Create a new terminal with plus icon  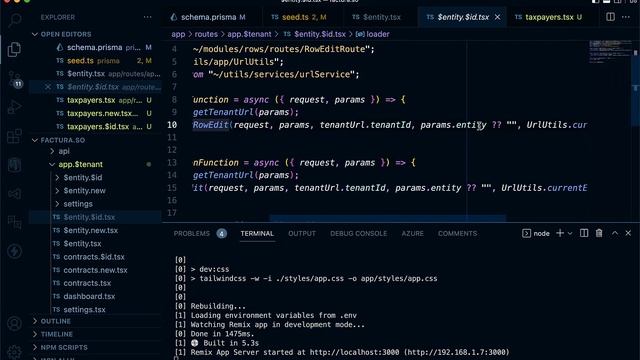click(560, 233)
